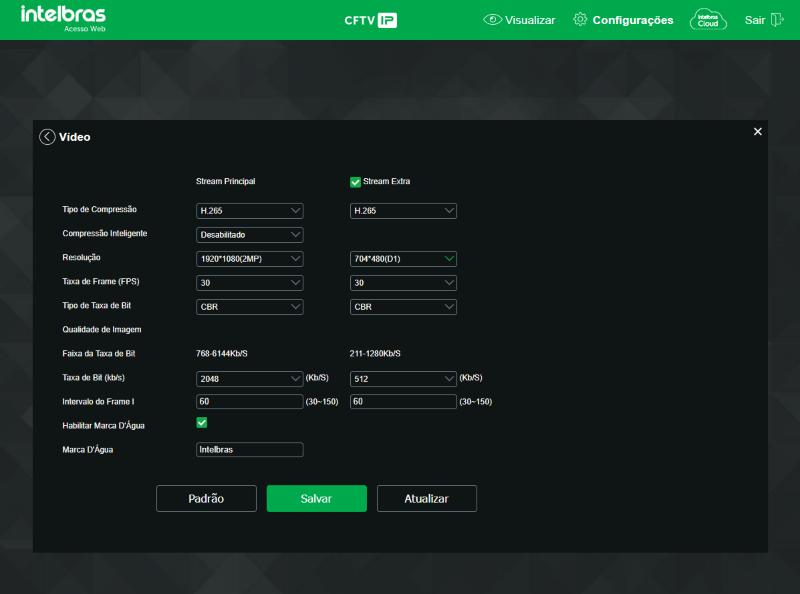The width and height of the screenshot is (800, 594).
Task: Expand Stream Principal CBR bit rate type
Action: 249,307
